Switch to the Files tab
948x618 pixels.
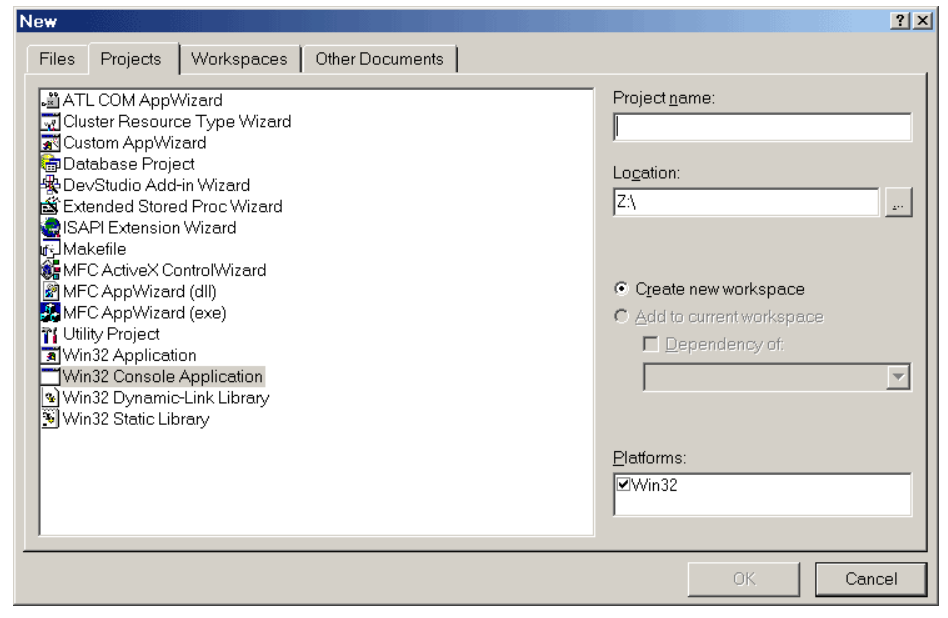57,59
